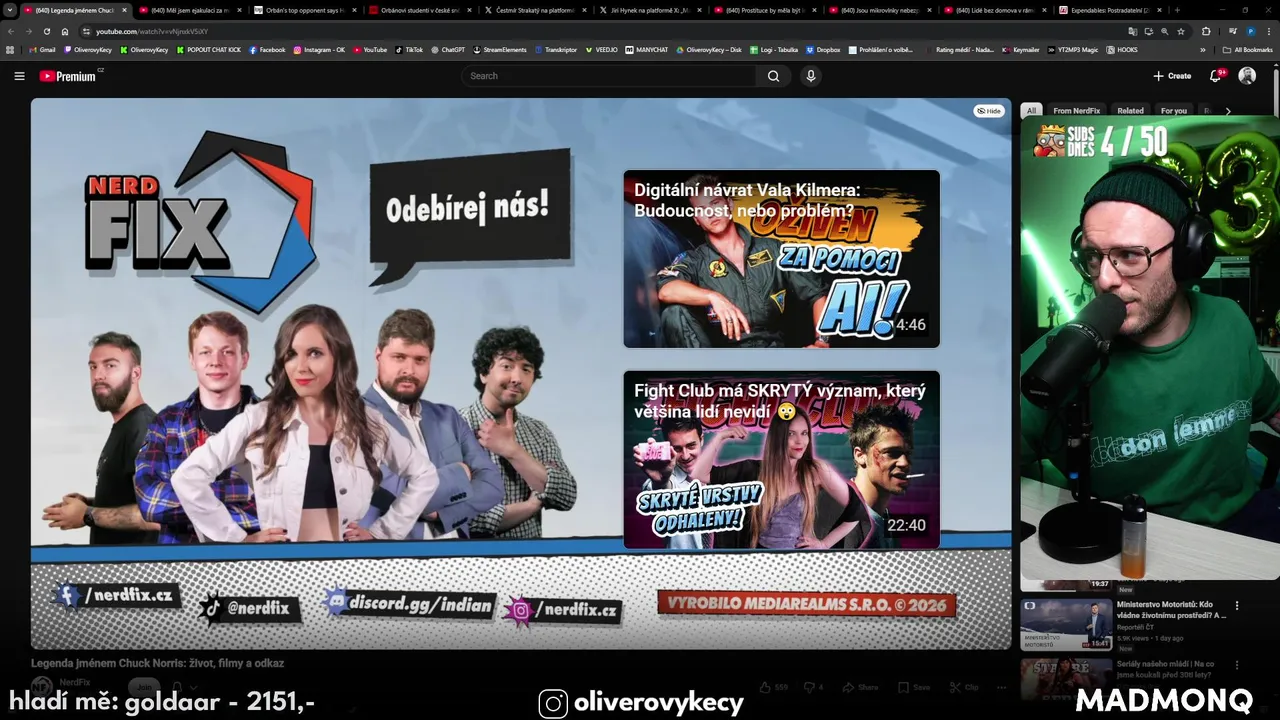Expand hidden bookmarks overflow chevron
Image resolution: width=1280 pixels, height=720 pixels.
coord(1203,49)
